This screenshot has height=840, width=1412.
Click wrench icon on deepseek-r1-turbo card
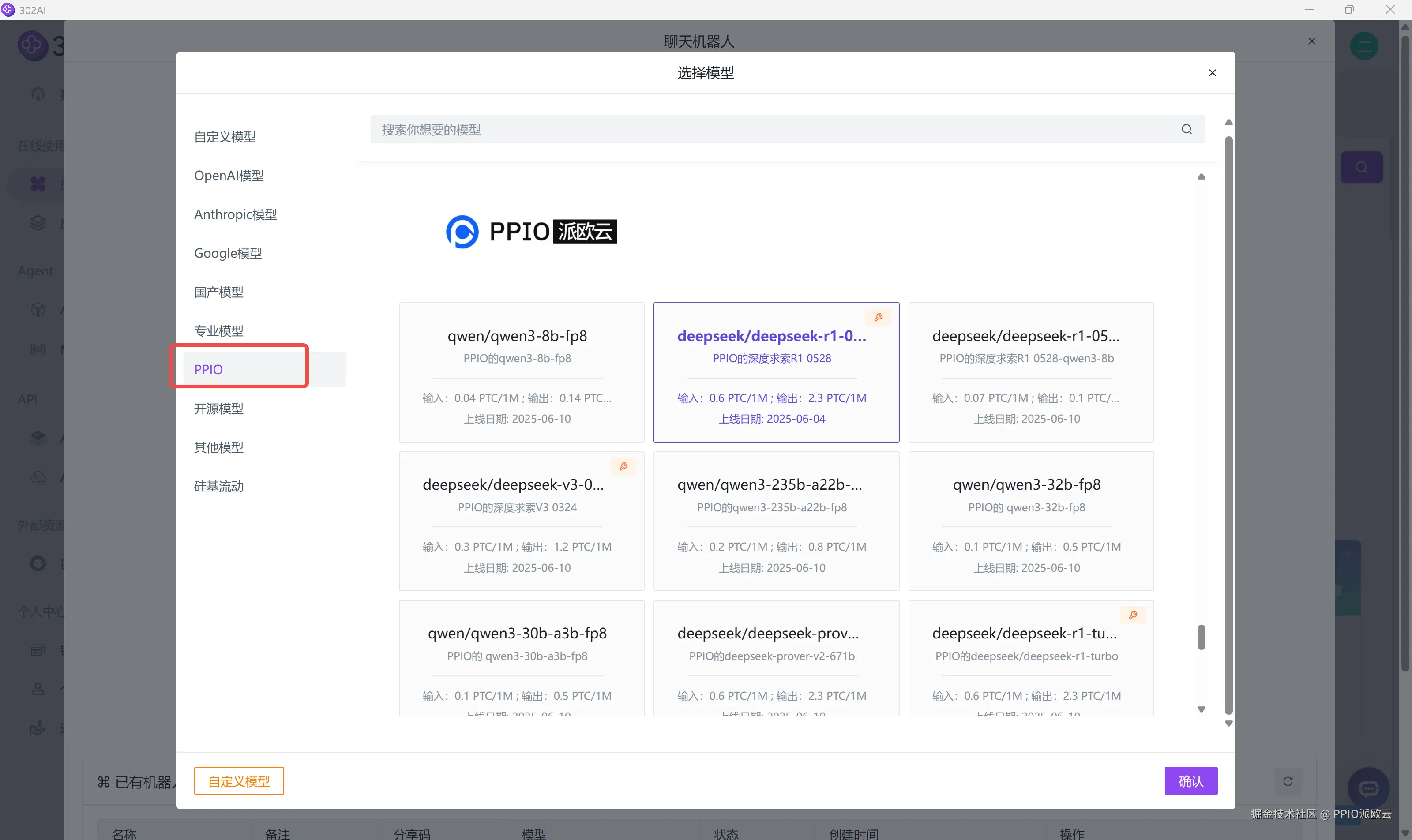[x=1133, y=615]
